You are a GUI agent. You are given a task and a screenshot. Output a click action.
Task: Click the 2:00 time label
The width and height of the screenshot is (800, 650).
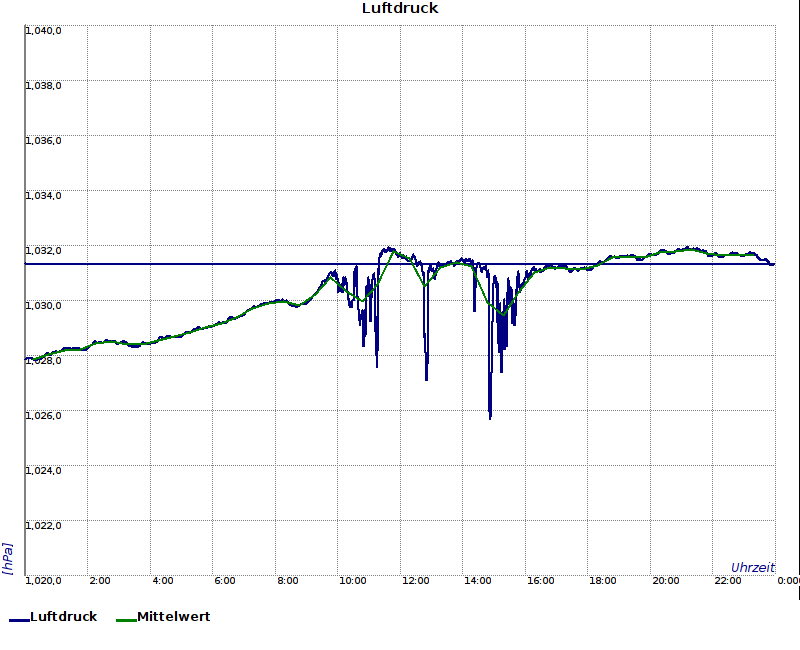[99, 581]
